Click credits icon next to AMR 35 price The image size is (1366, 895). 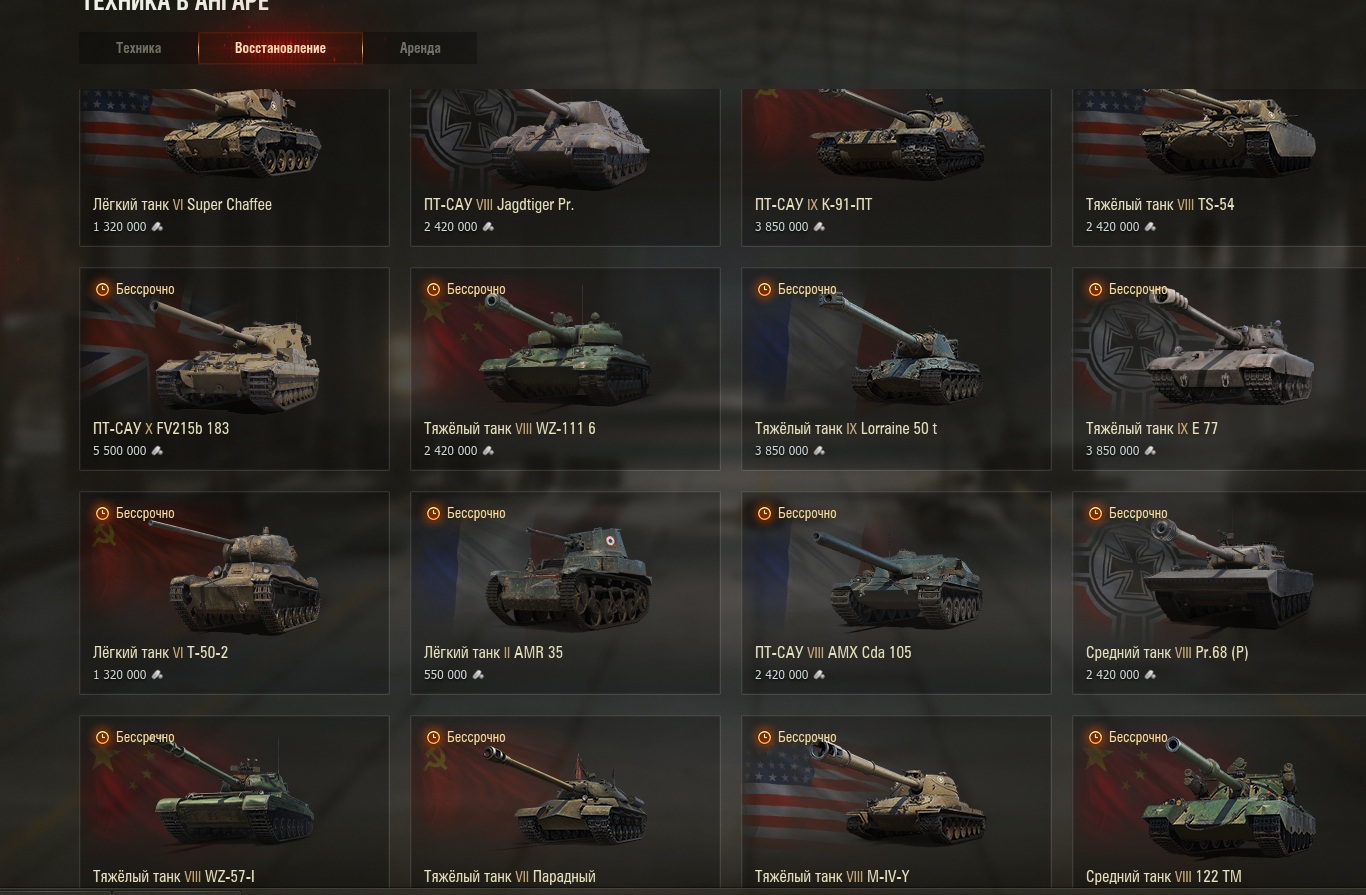point(478,675)
